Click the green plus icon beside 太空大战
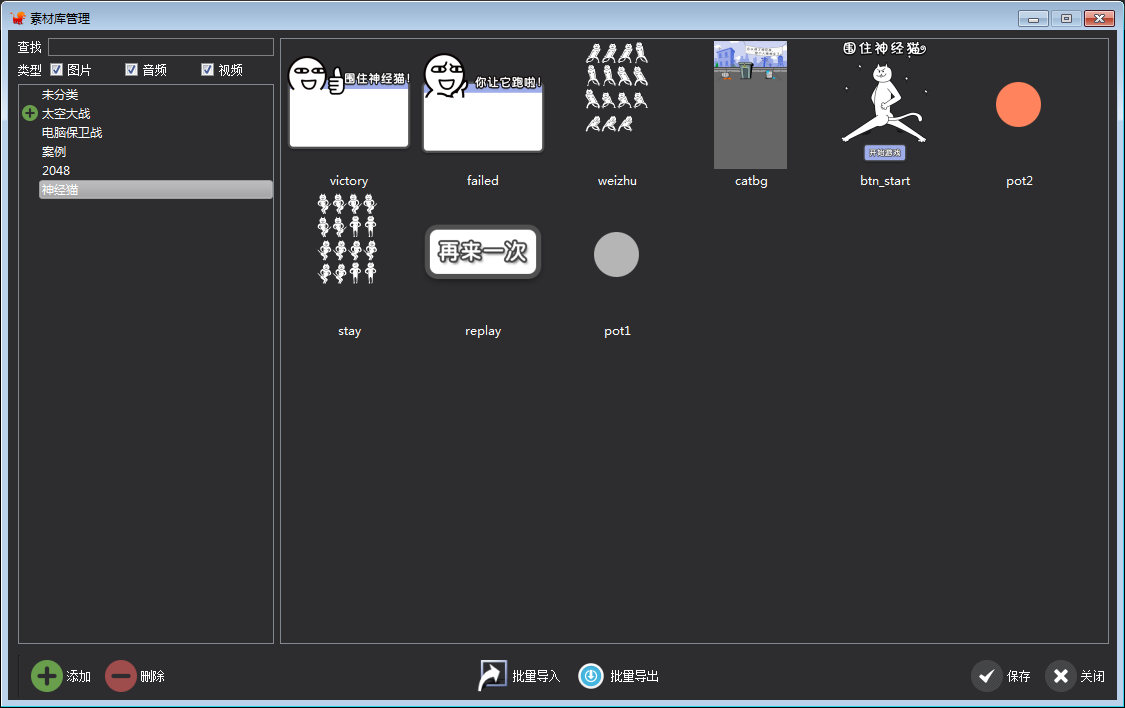 click(x=29, y=114)
